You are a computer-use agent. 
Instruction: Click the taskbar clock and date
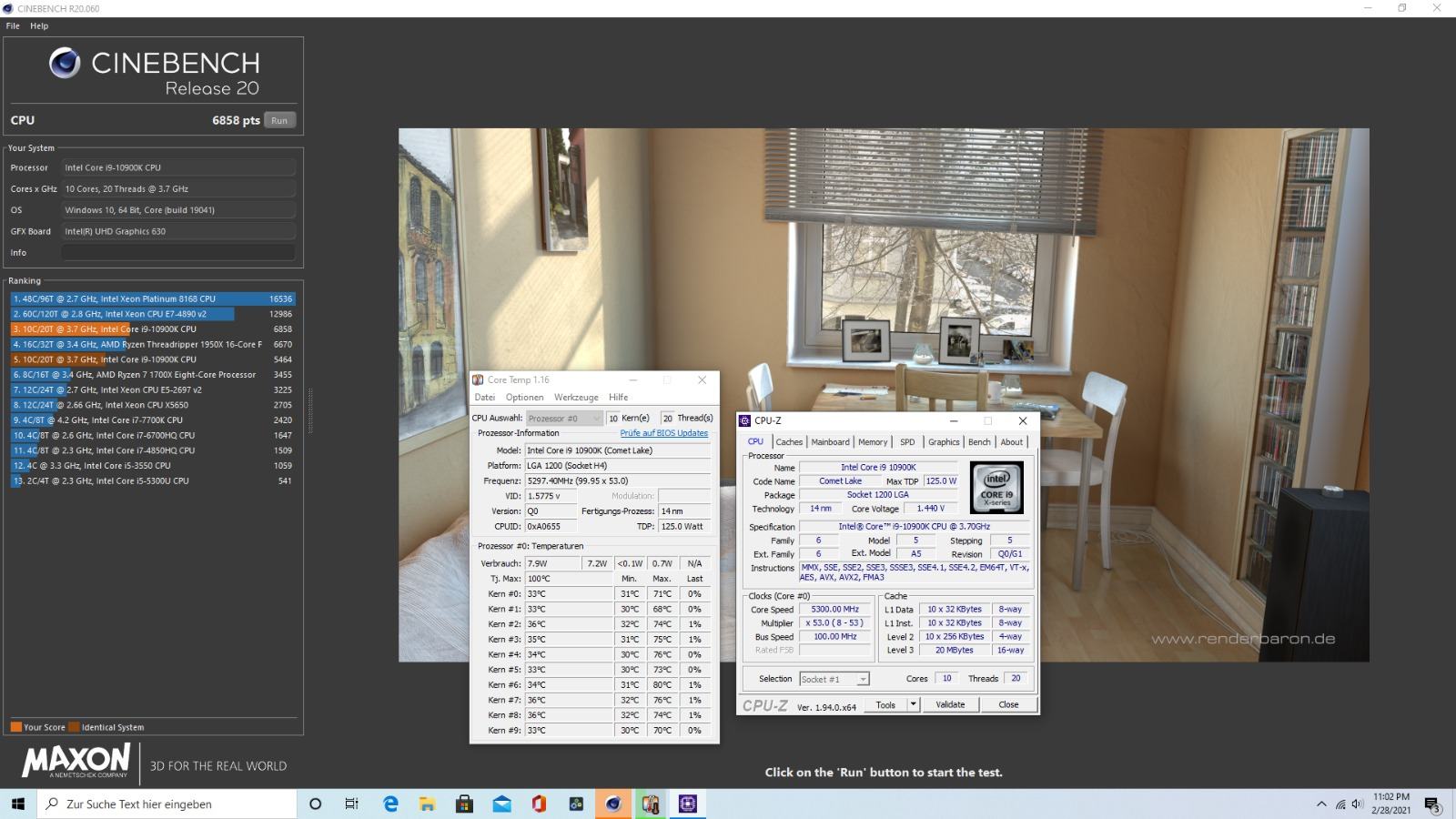pyautogui.click(x=1390, y=804)
